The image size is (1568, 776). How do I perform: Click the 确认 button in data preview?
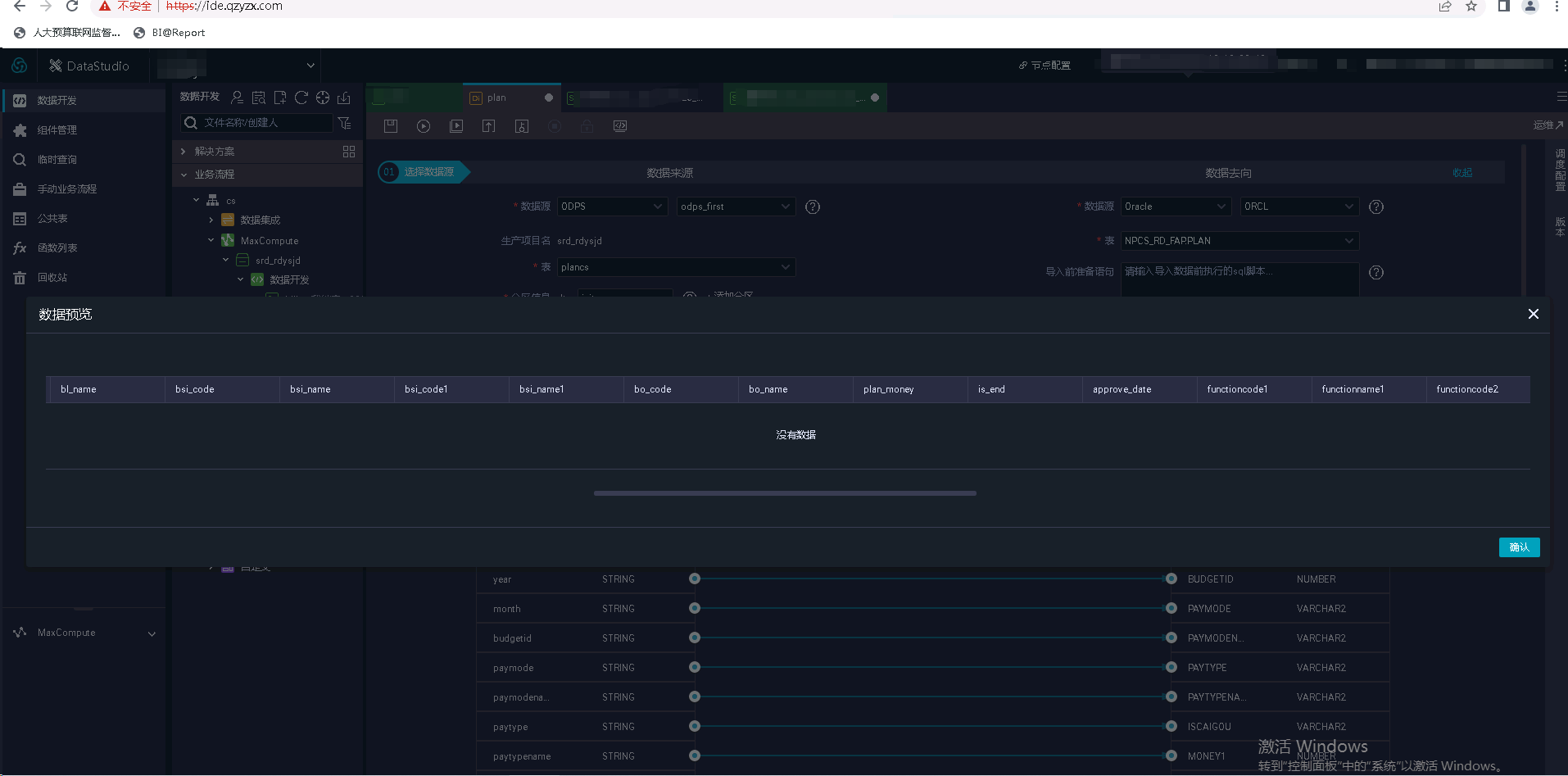(1519, 547)
